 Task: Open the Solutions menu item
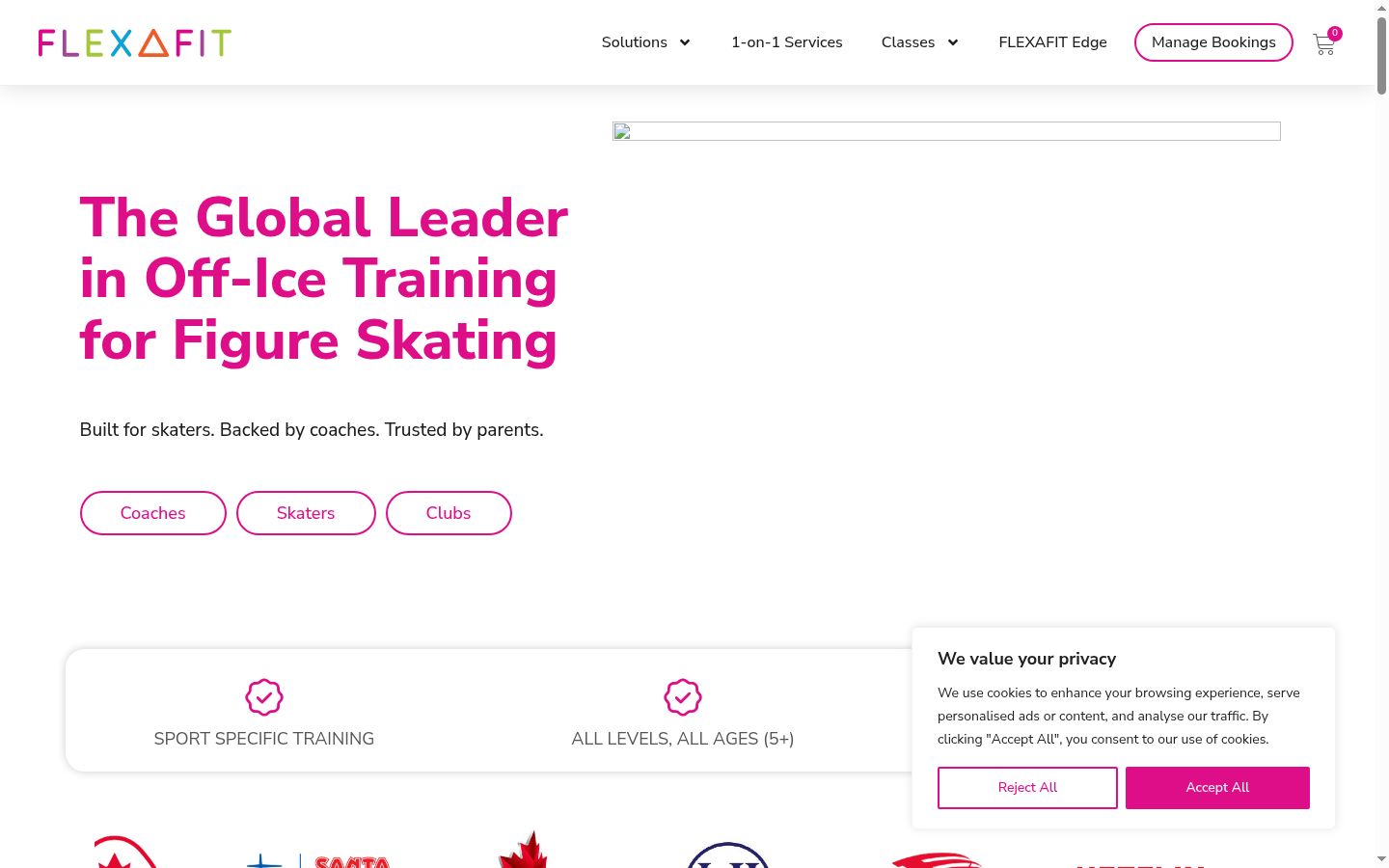635,42
